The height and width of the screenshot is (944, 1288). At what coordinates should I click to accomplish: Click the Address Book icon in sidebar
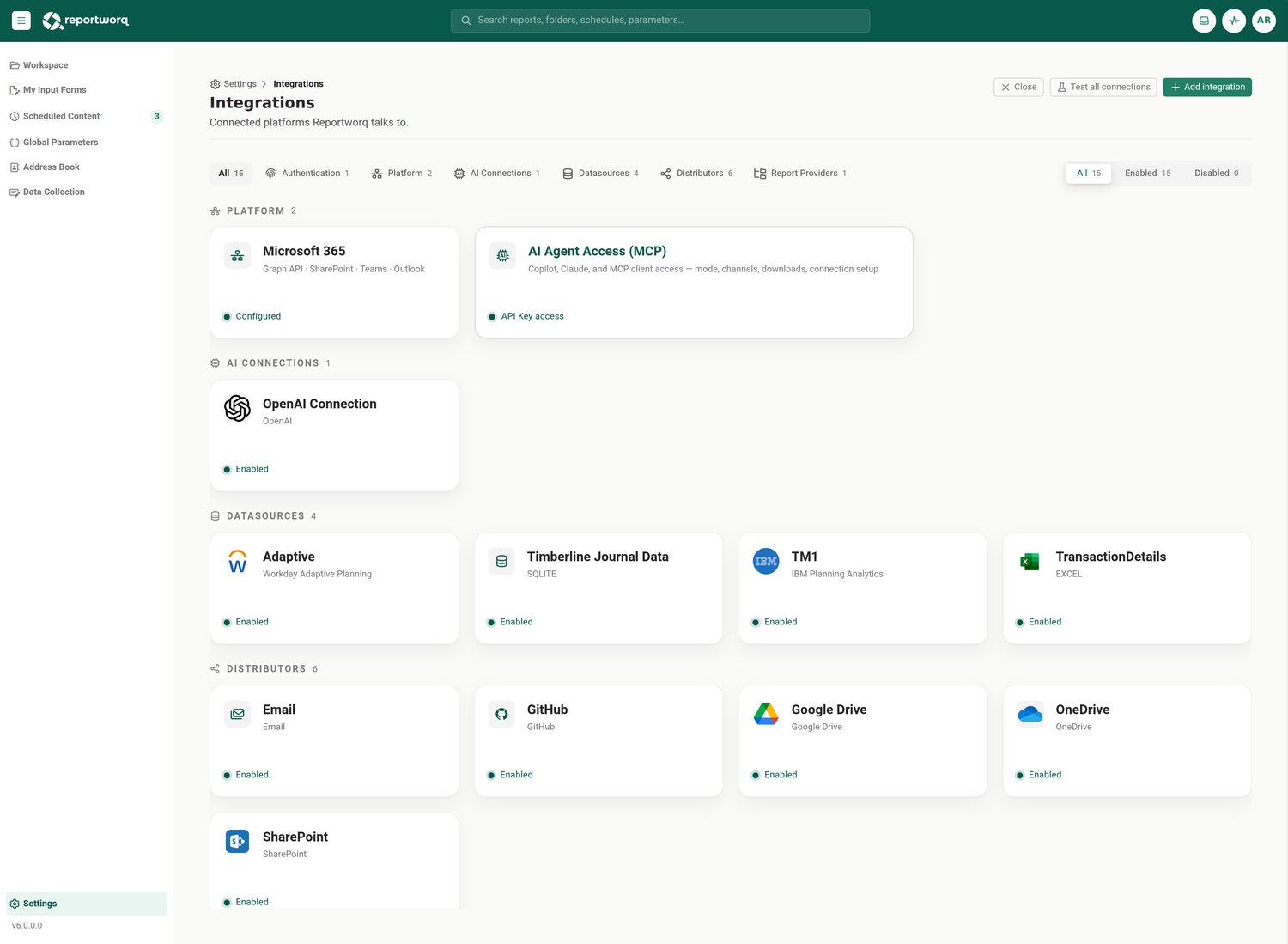tap(15, 167)
